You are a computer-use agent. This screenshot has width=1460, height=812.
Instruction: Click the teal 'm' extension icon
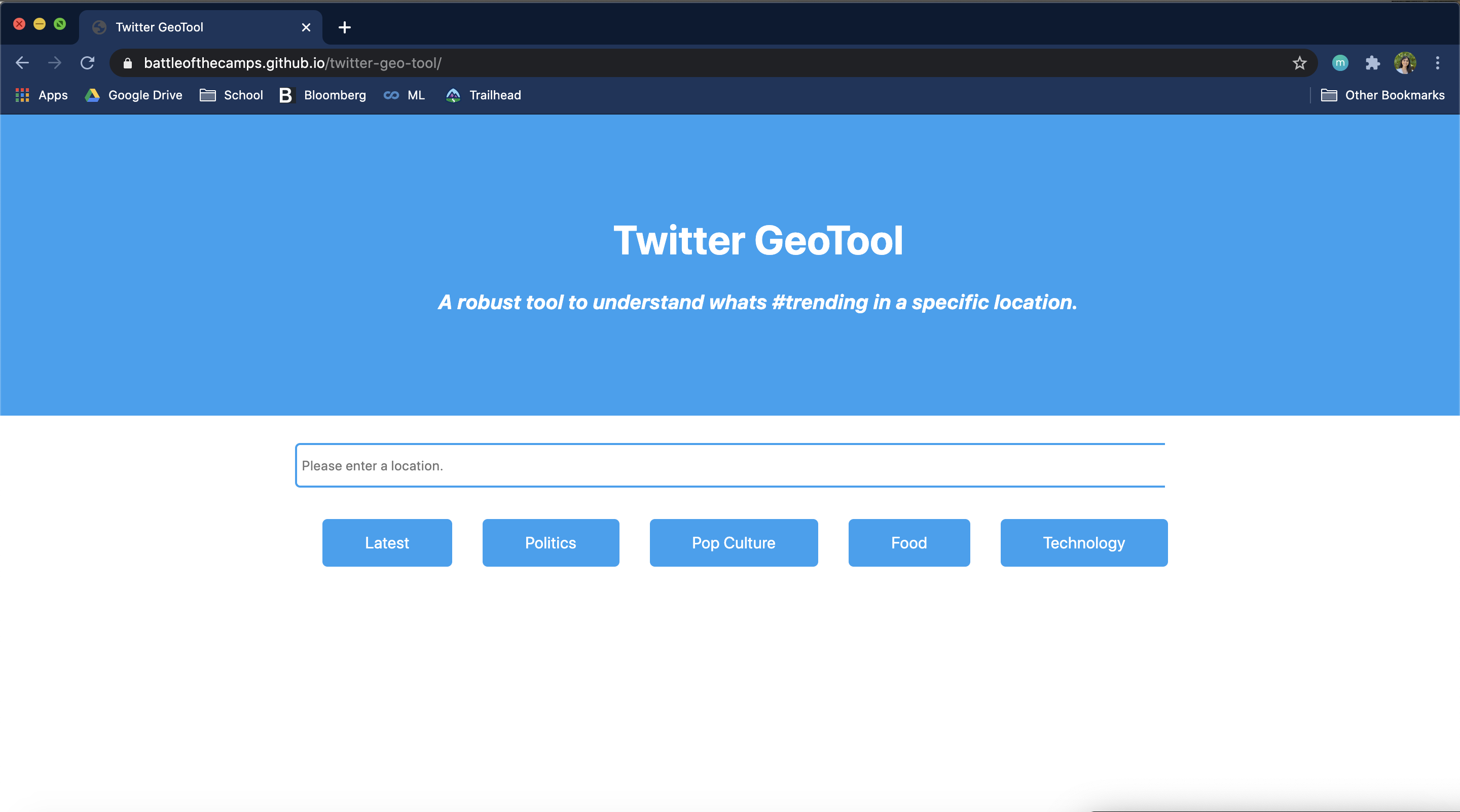coord(1340,63)
